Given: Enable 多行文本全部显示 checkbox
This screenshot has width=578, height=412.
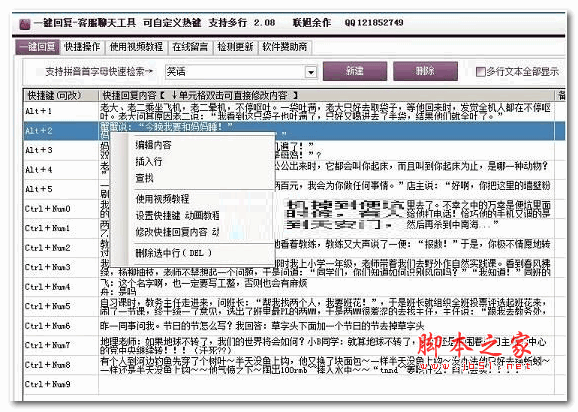Looking at the screenshot, I should [480, 71].
